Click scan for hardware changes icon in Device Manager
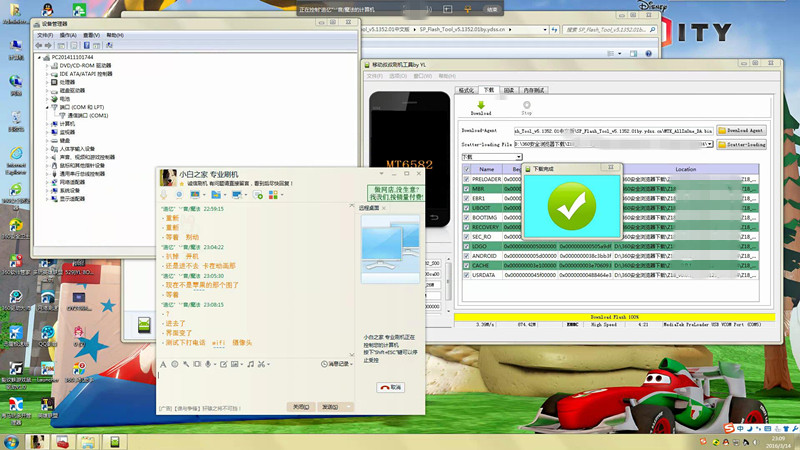 [x=109, y=45]
